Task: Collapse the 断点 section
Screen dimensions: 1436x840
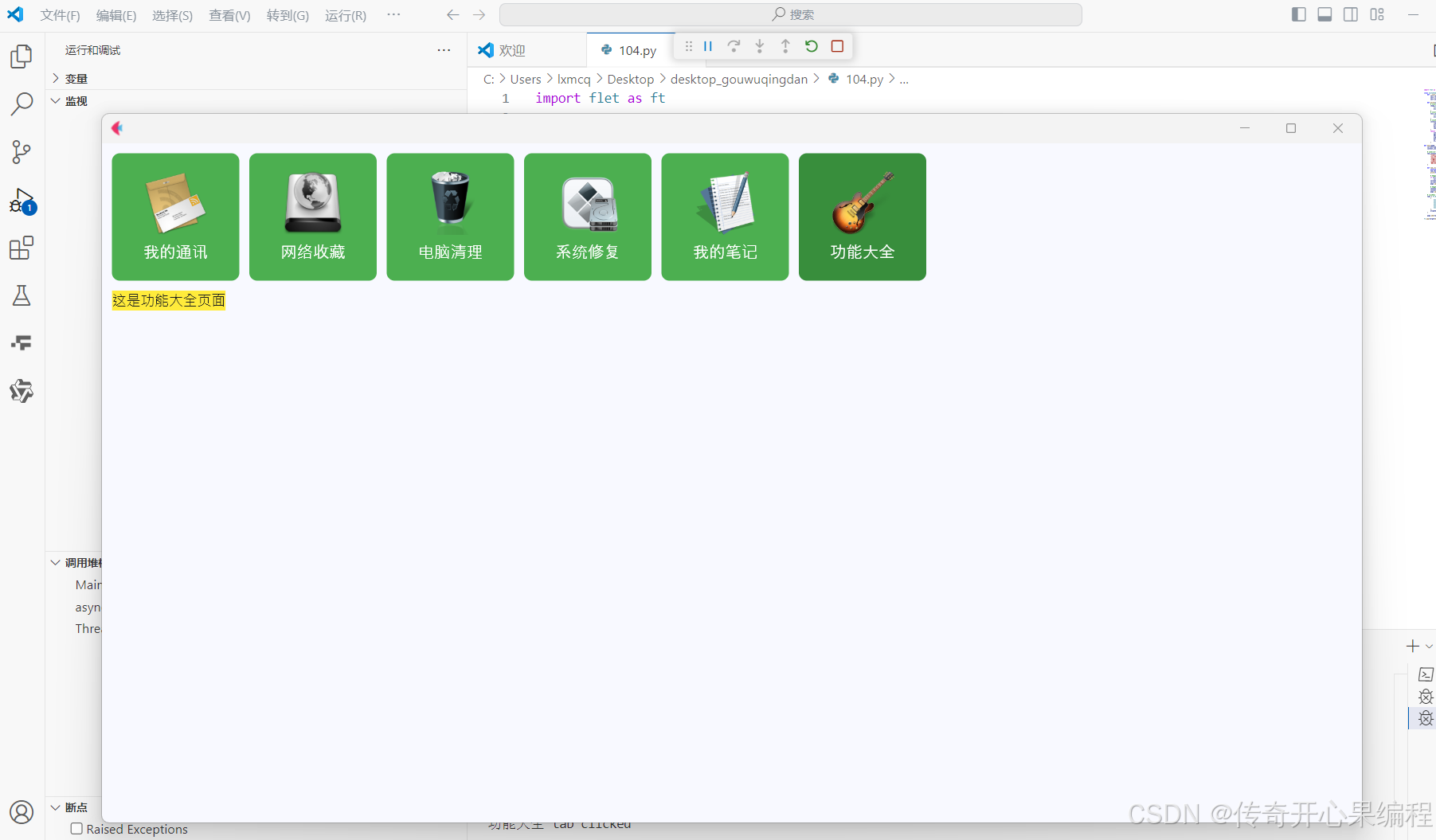Action: coord(75,807)
